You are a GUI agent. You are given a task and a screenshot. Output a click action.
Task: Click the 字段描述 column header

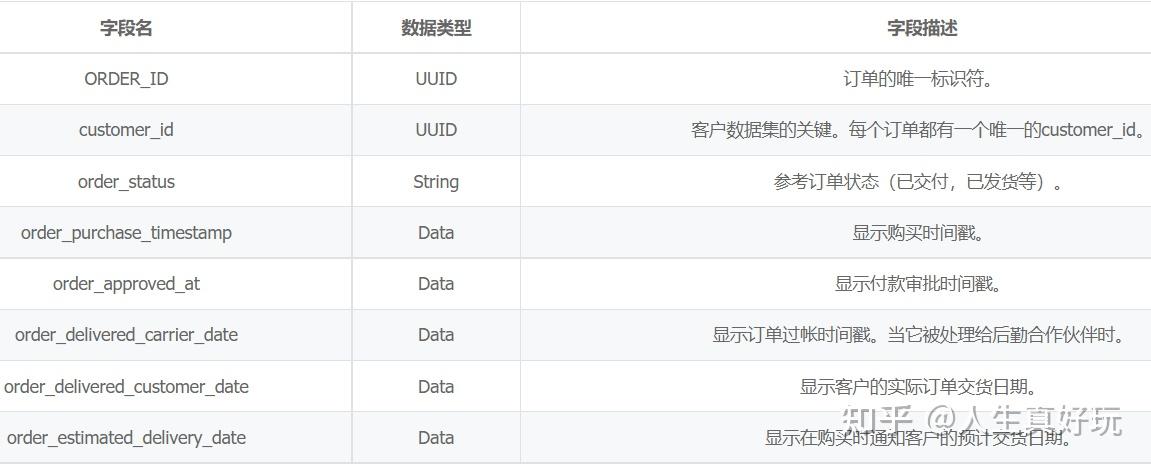pyautogui.click(x=922, y=28)
